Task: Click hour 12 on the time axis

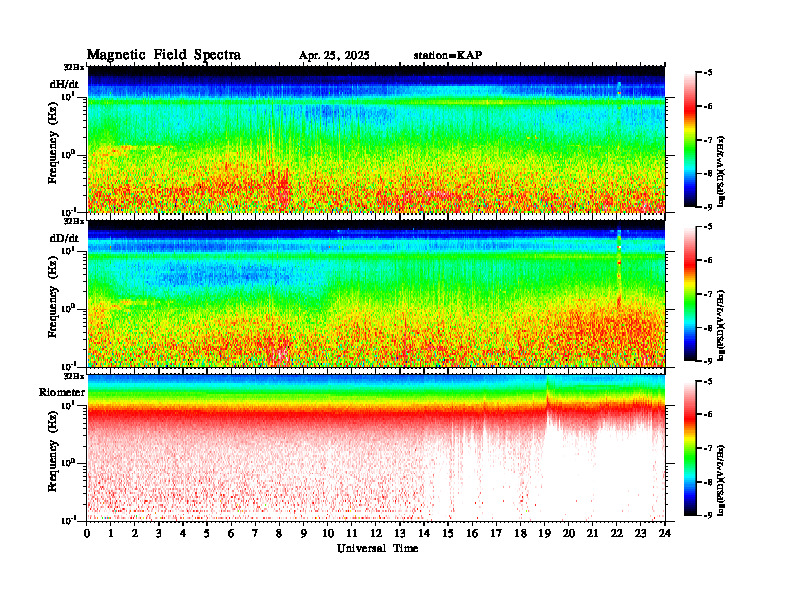Action: [x=376, y=533]
